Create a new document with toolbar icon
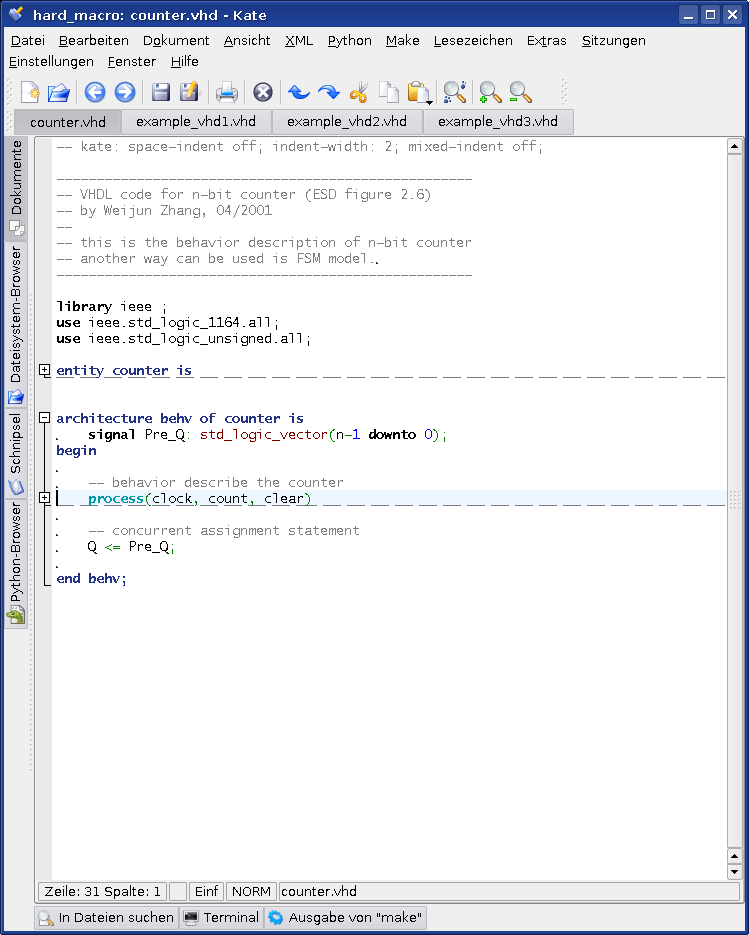This screenshot has height=935, width=749. pos(30,92)
